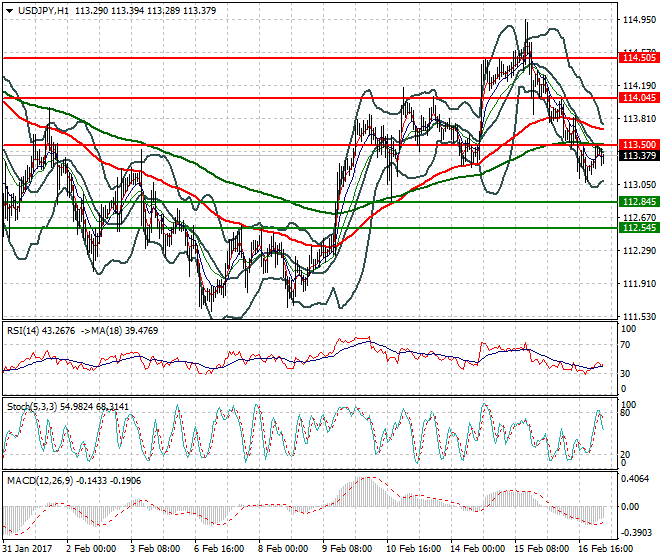Click the current price label 113.379
660x560 pixels.
click(639, 155)
